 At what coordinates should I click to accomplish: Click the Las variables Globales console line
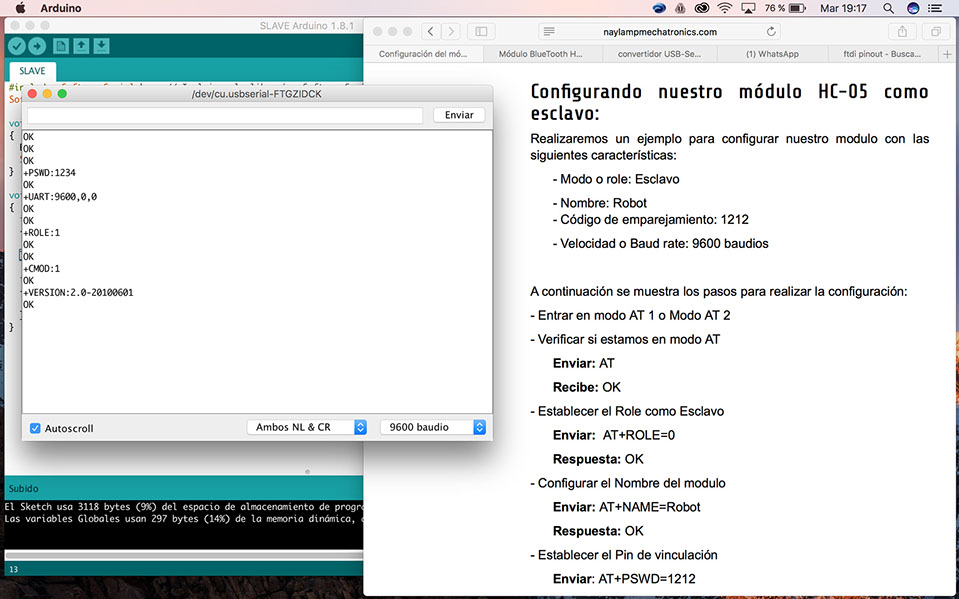[x=184, y=519]
